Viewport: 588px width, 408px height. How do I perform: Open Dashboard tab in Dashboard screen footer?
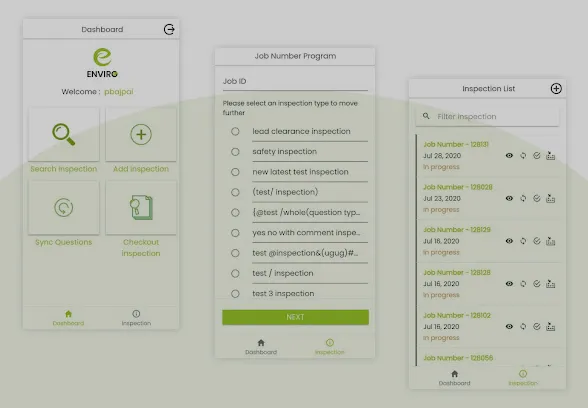pos(68,318)
